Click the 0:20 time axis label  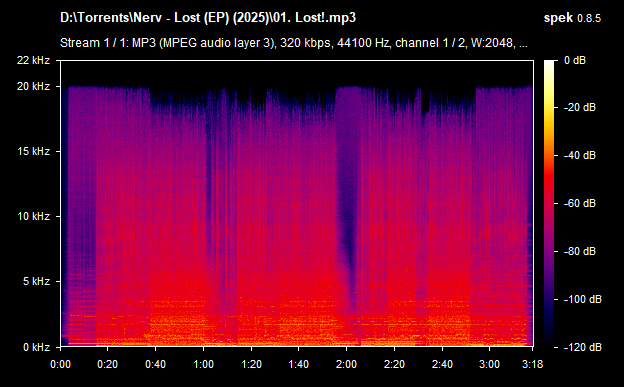pyautogui.click(x=107, y=364)
